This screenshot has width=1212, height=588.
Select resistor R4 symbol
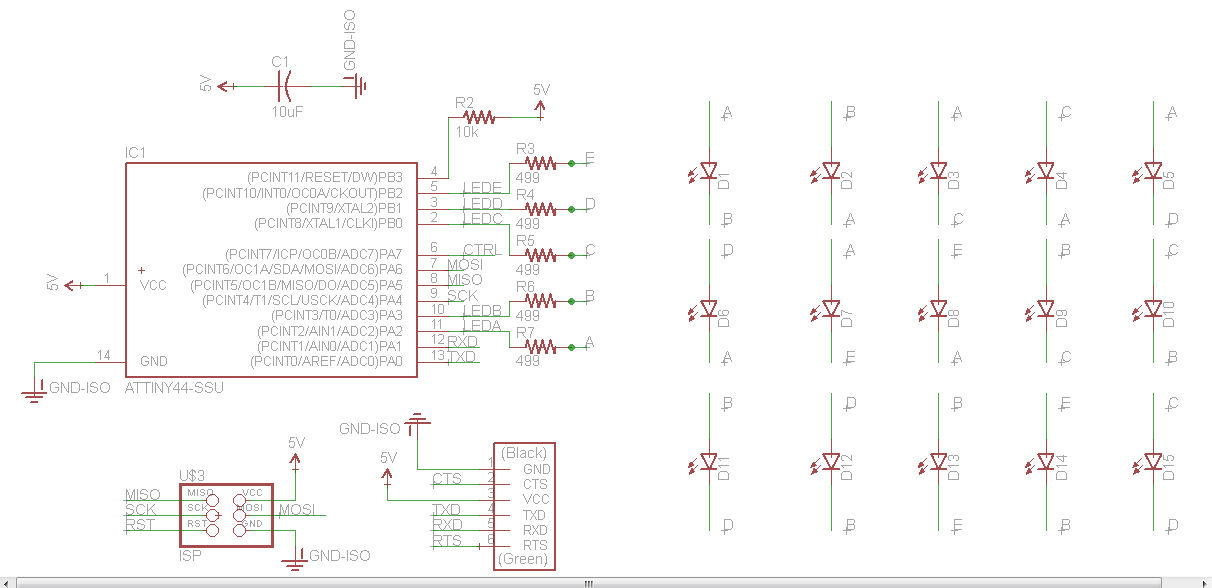pos(540,208)
